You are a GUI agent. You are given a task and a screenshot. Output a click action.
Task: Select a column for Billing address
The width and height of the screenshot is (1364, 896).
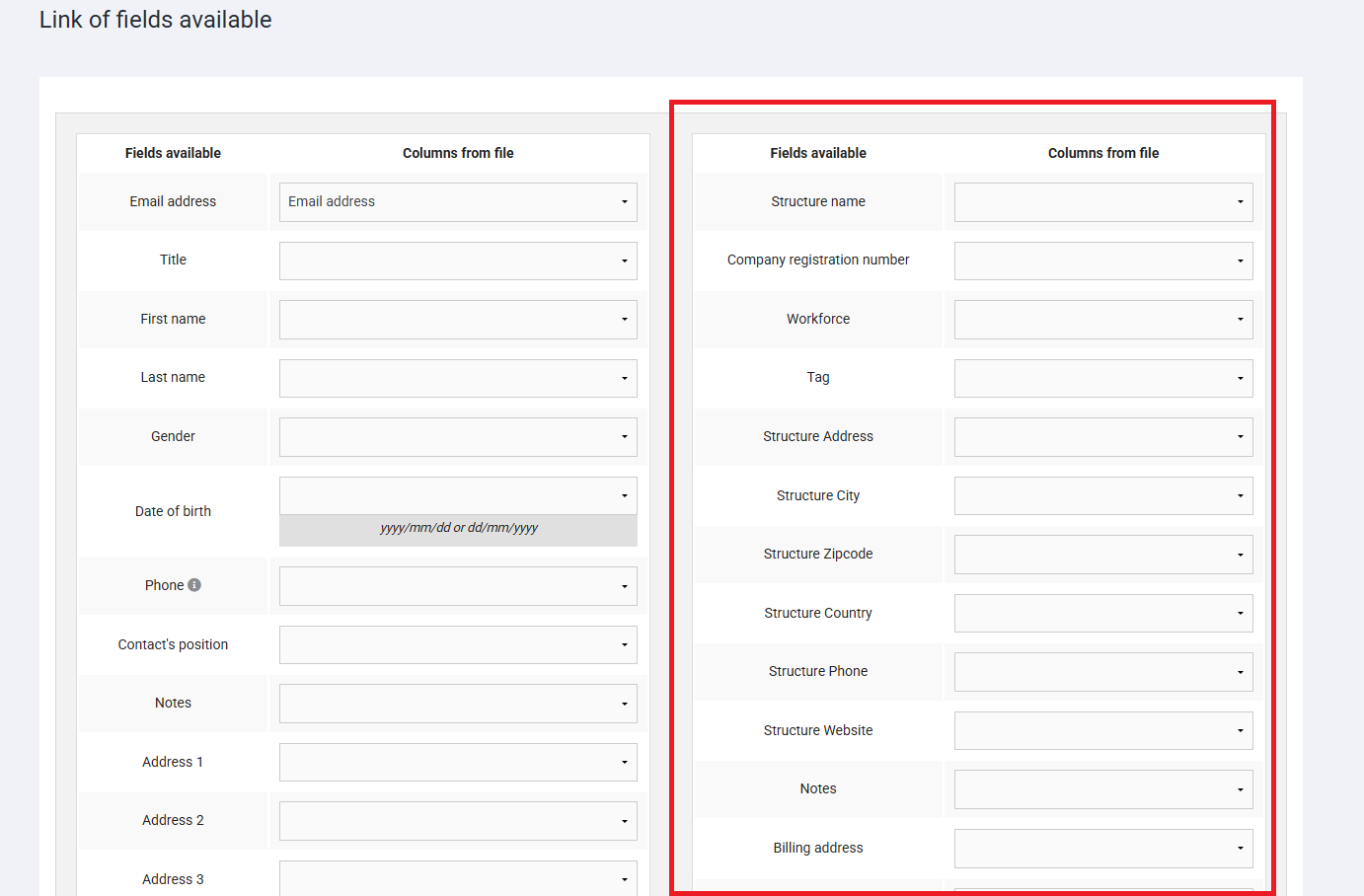click(1102, 848)
